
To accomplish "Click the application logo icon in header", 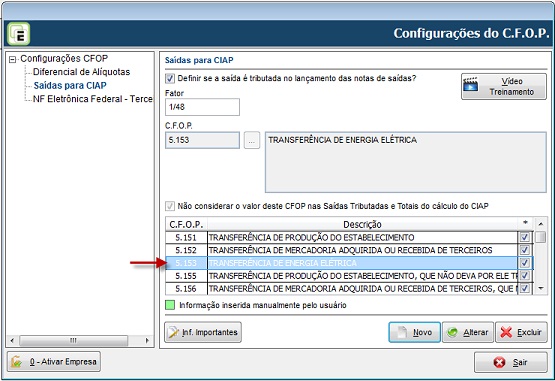I will pyautogui.click(x=18, y=34).
